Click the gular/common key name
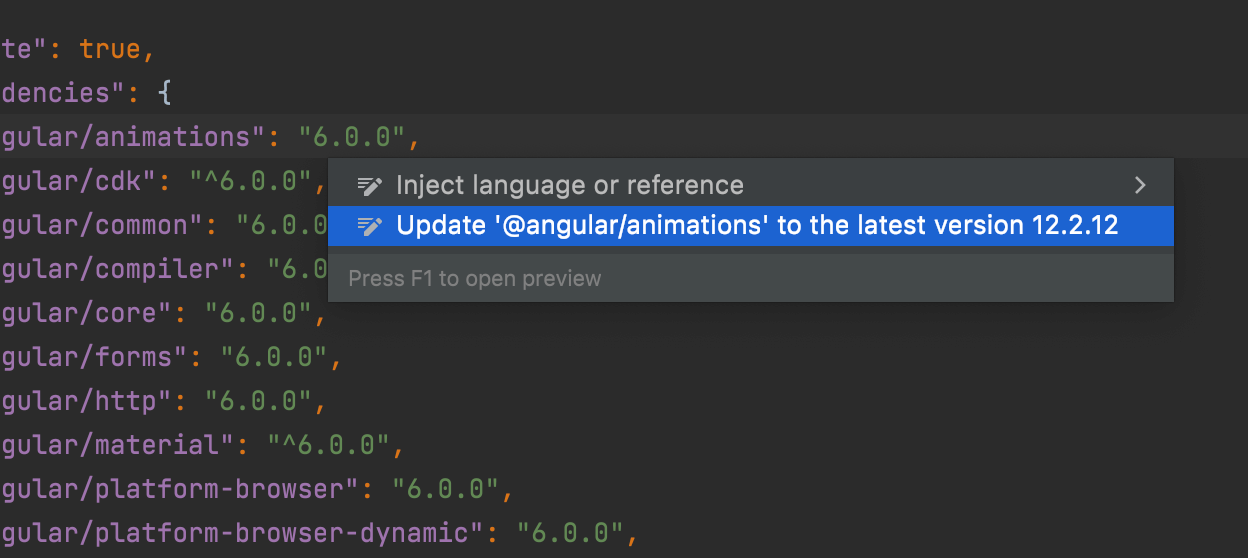 (x=101, y=225)
